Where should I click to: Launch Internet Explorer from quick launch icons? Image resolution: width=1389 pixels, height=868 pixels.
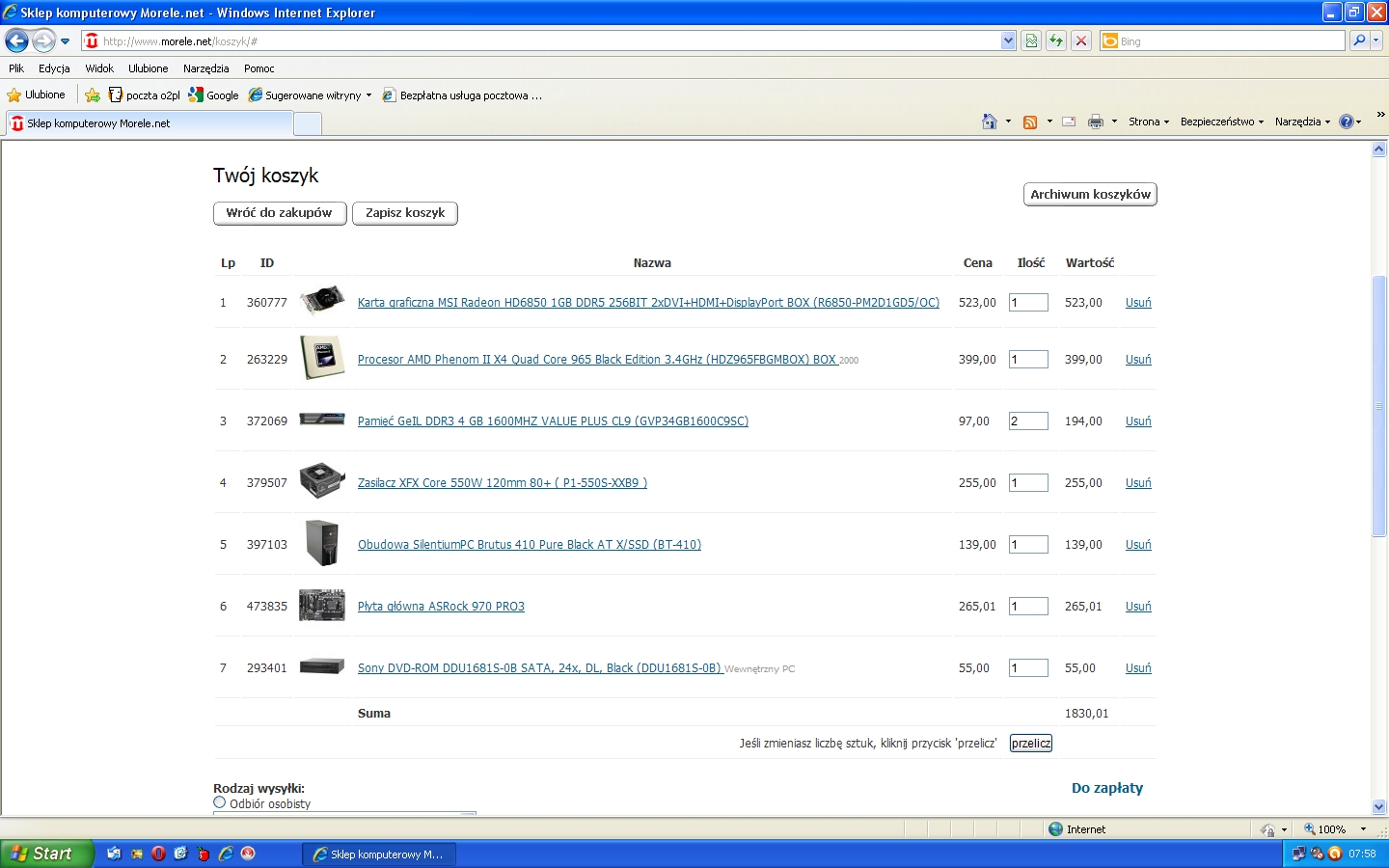click(226, 854)
